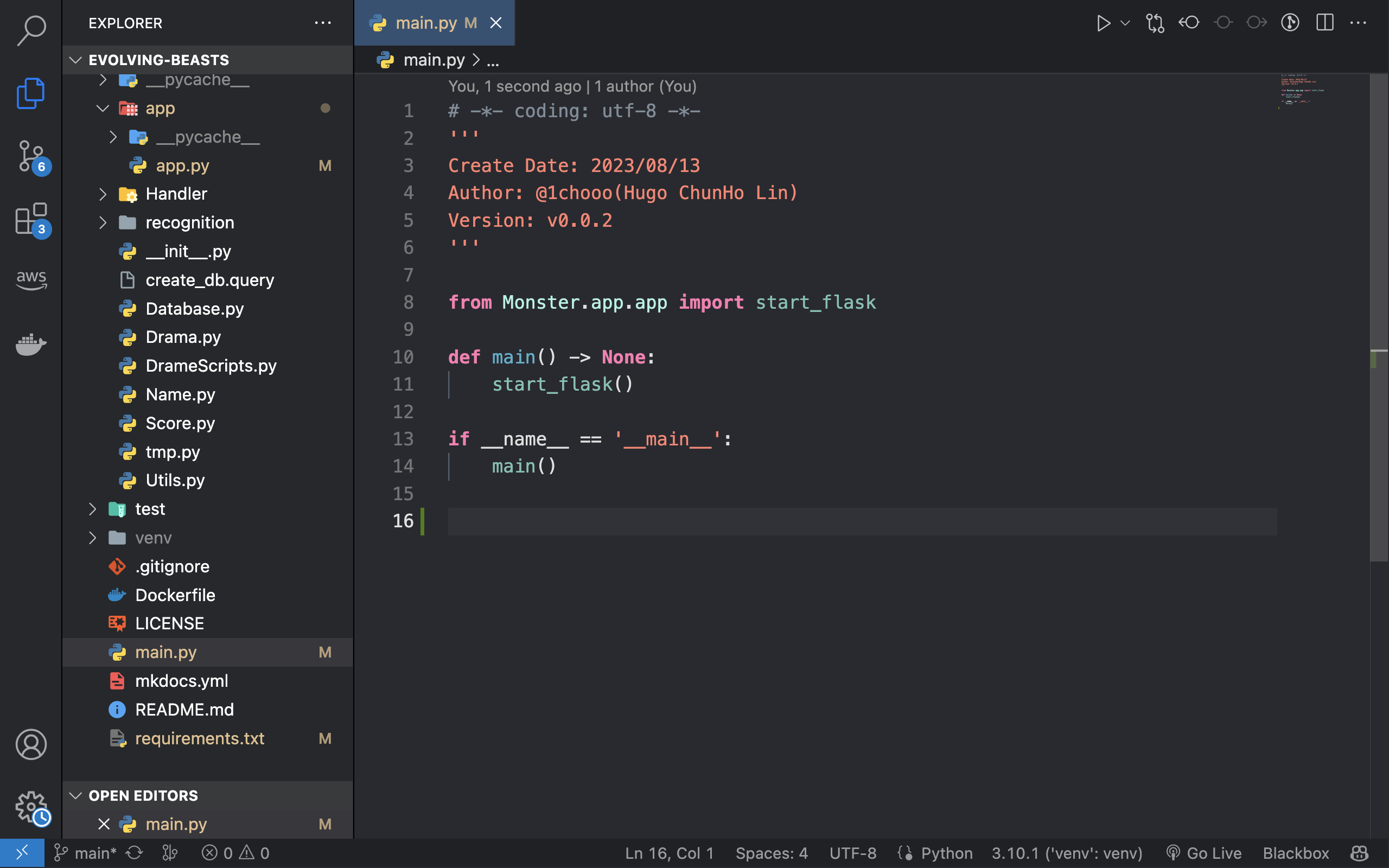Screen dimensions: 1389x868
Task: Click Ln 16, Col 1 to go to line
Action: (x=669, y=852)
